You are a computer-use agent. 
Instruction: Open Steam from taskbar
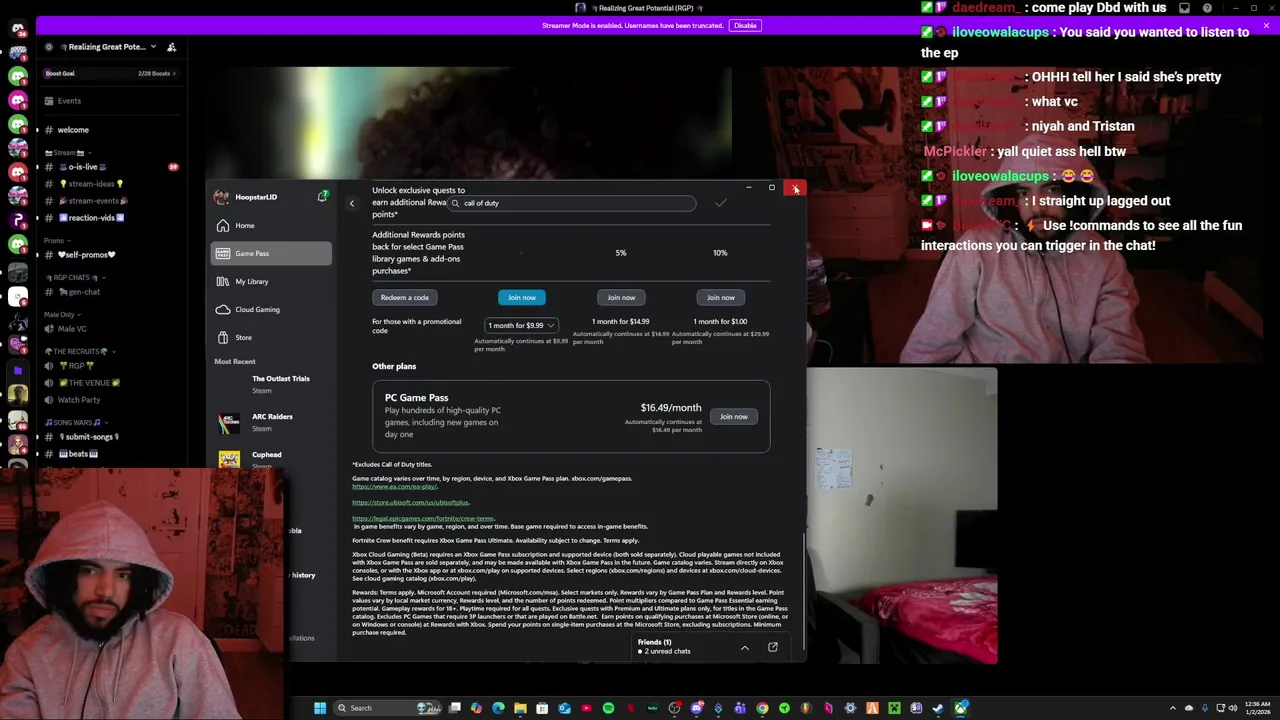click(938, 708)
